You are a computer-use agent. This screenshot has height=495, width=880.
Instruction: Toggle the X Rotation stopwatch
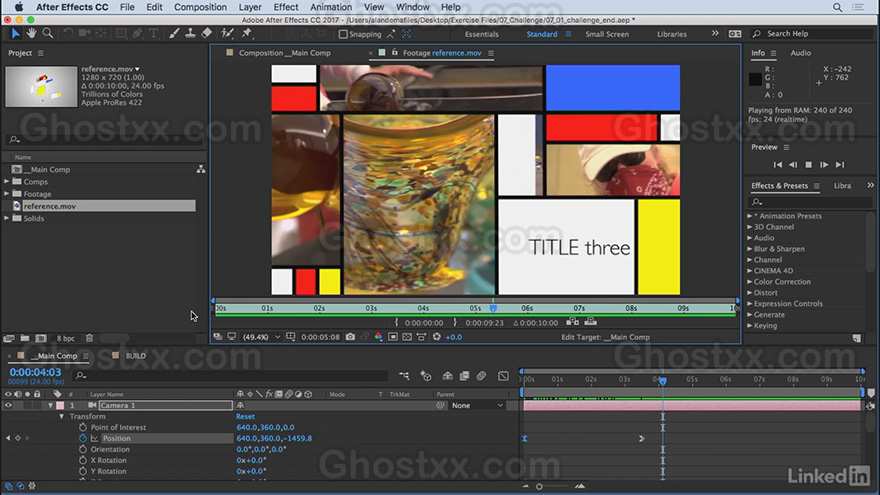point(82,460)
